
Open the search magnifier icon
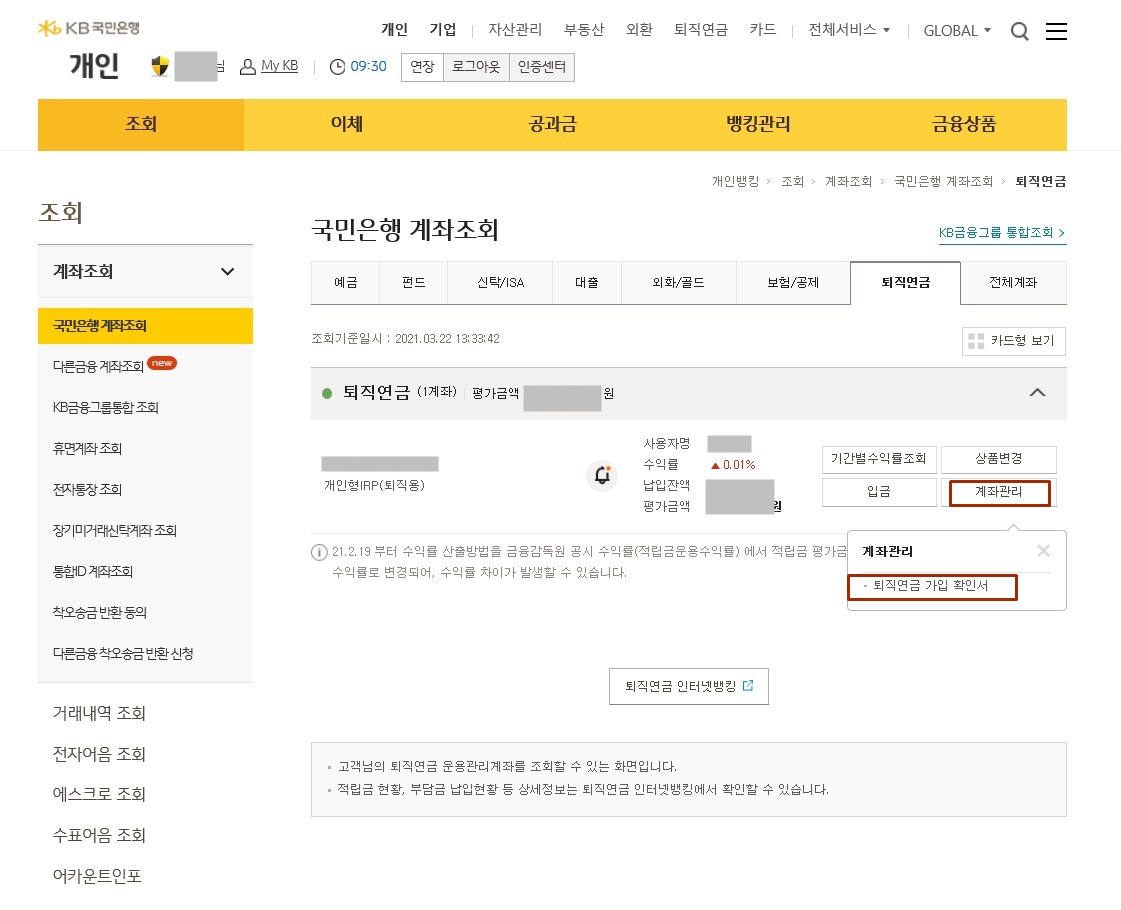coord(1019,31)
